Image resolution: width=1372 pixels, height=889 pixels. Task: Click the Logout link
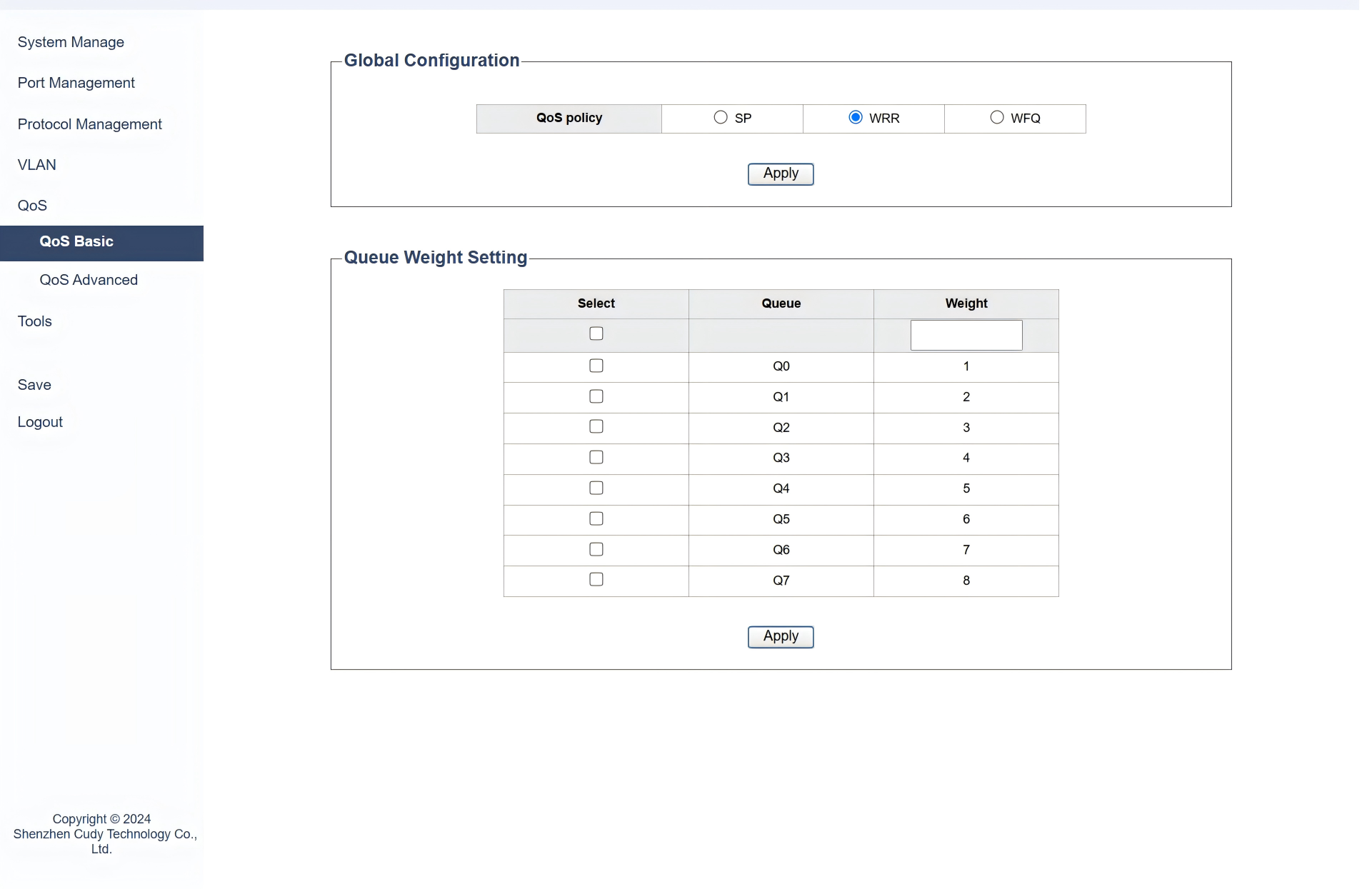[x=40, y=422]
